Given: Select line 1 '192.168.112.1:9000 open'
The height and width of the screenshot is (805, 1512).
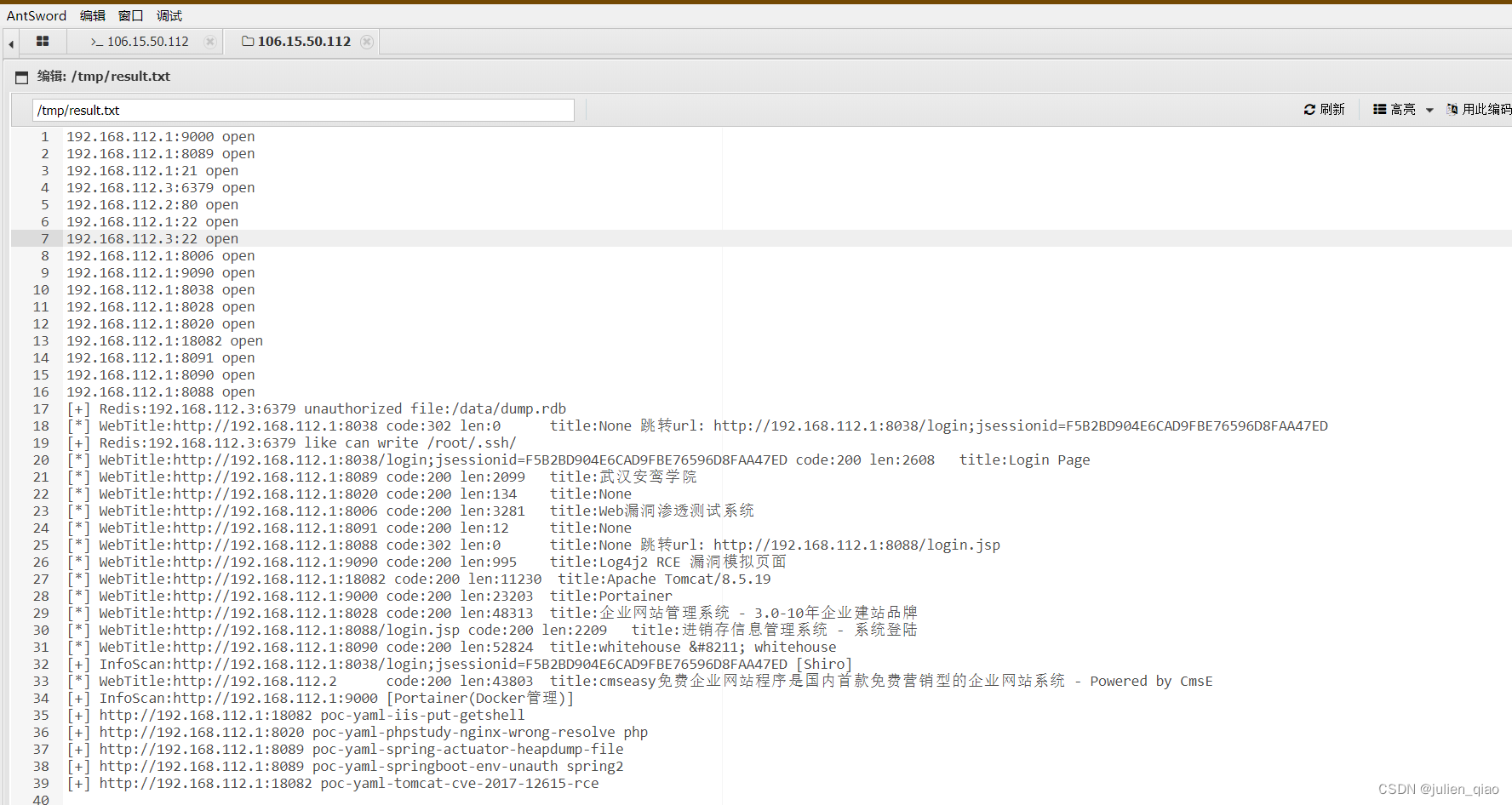Looking at the screenshot, I should click(x=161, y=136).
